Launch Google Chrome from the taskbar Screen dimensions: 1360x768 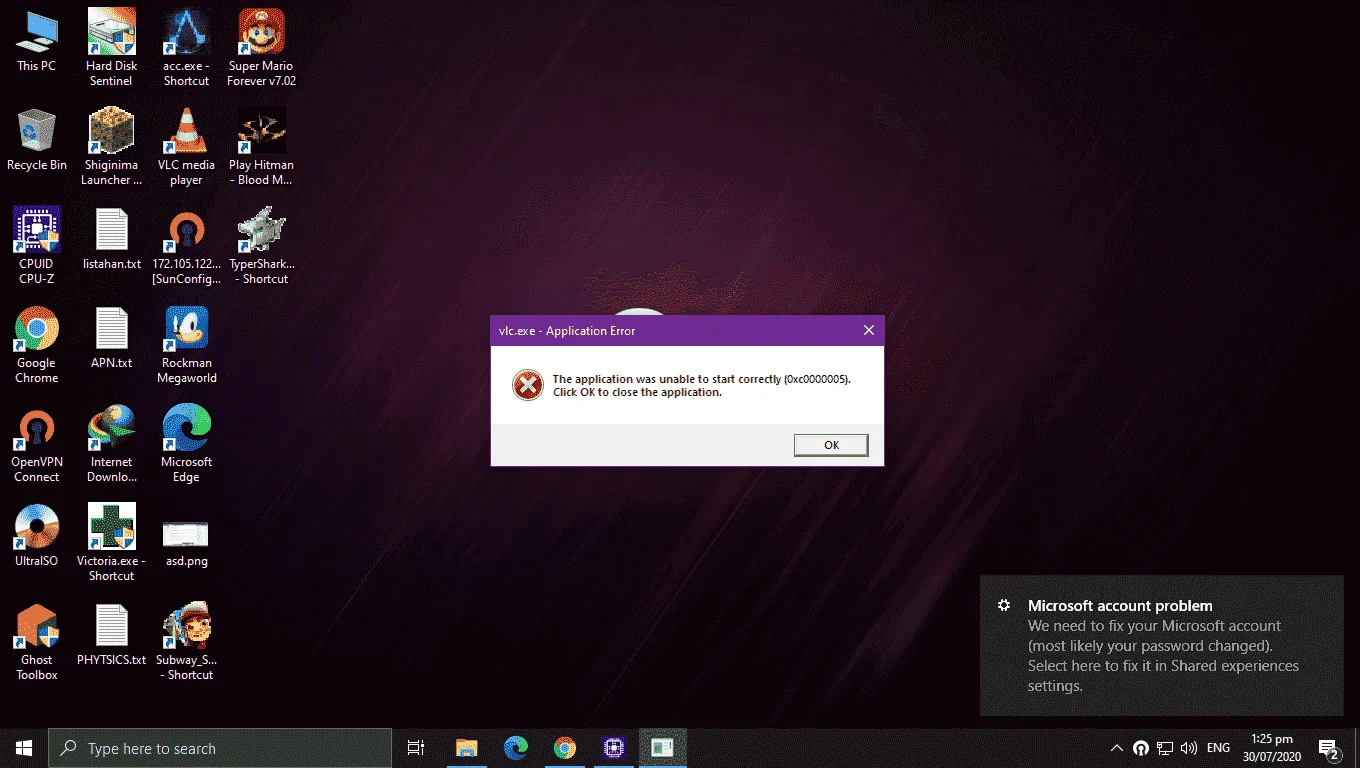[565, 748]
